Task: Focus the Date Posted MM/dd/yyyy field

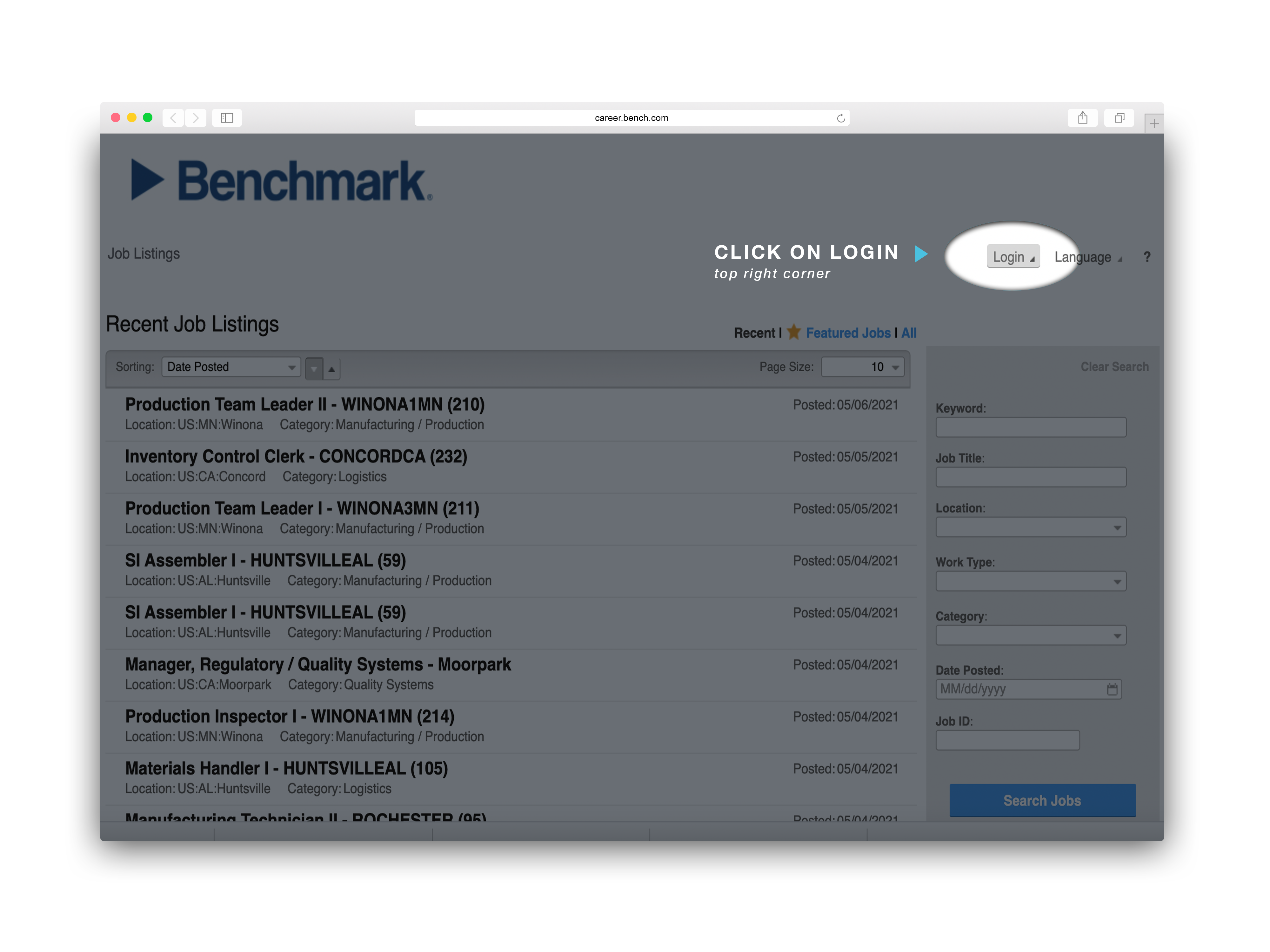Action: click(1028, 689)
